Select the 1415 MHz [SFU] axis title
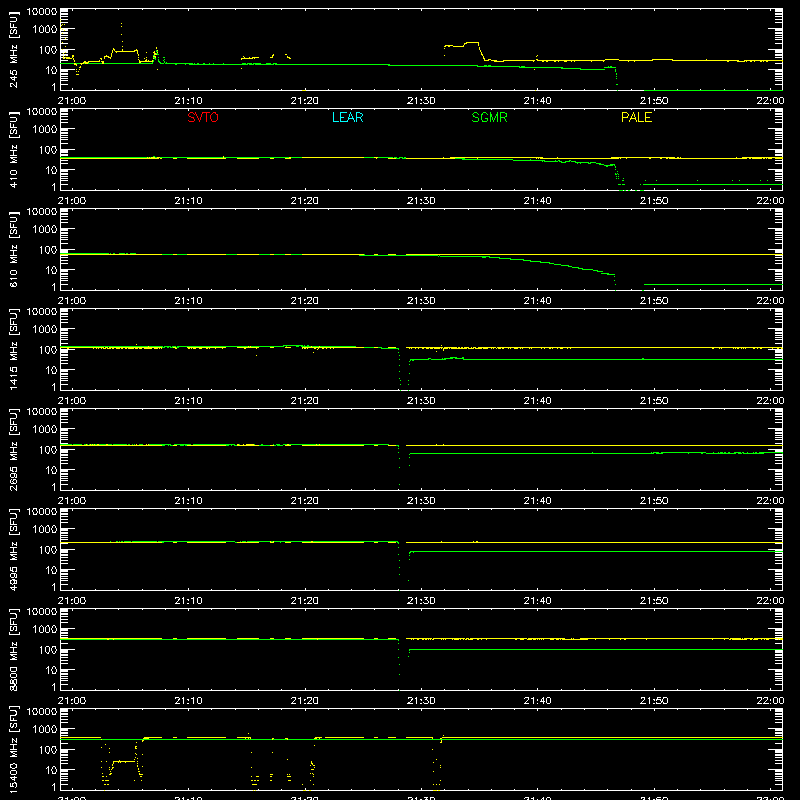The image size is (800, 800). pos(14,349)
